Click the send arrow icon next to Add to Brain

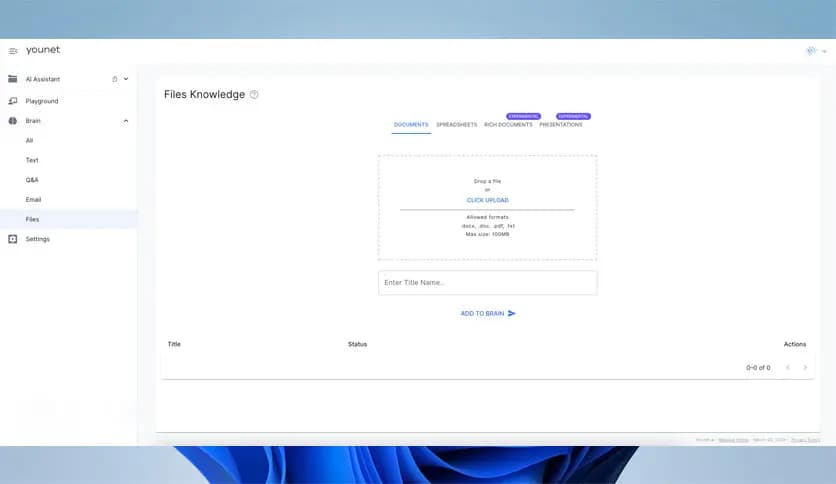(512, 313)
